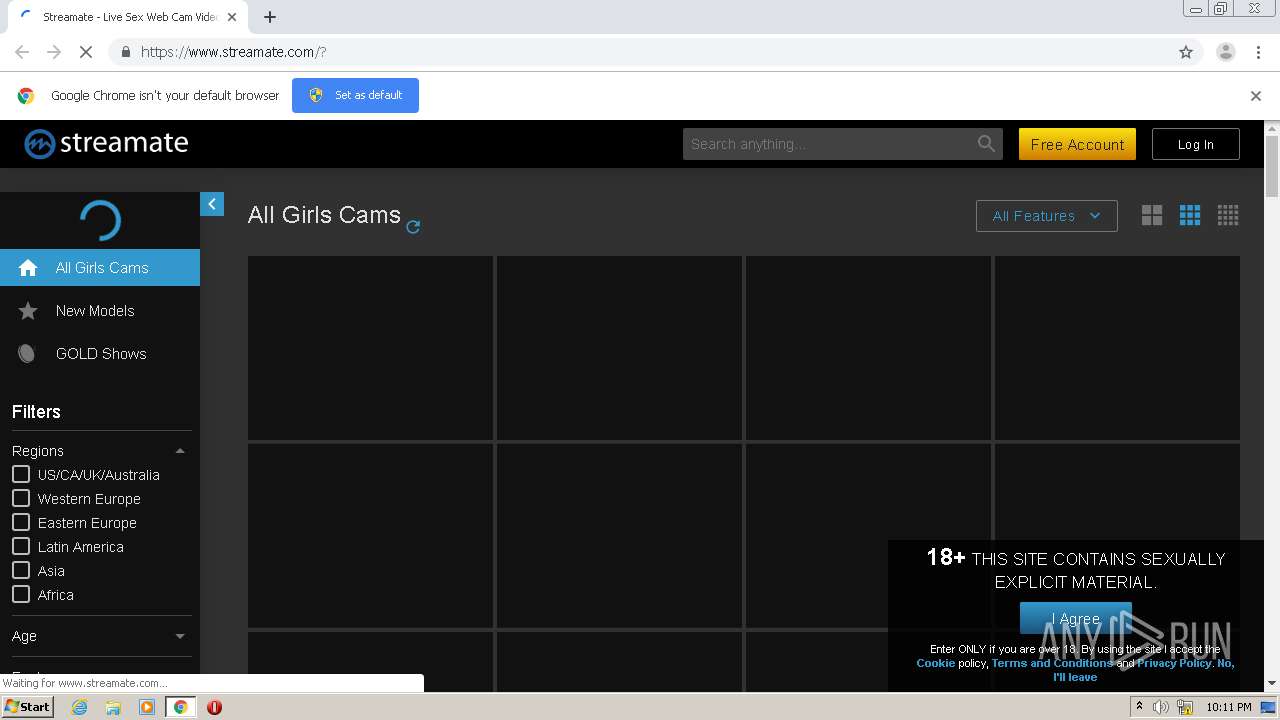Screen dimensions: 1280x720
Task: Open the Cookie policy link
Action: [935, 663]
